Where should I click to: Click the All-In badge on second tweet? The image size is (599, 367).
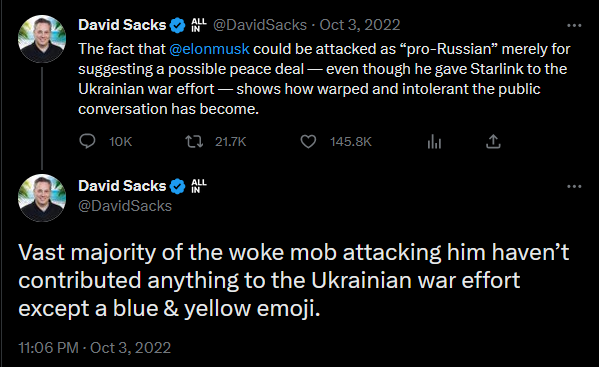[x=199, y=186]
